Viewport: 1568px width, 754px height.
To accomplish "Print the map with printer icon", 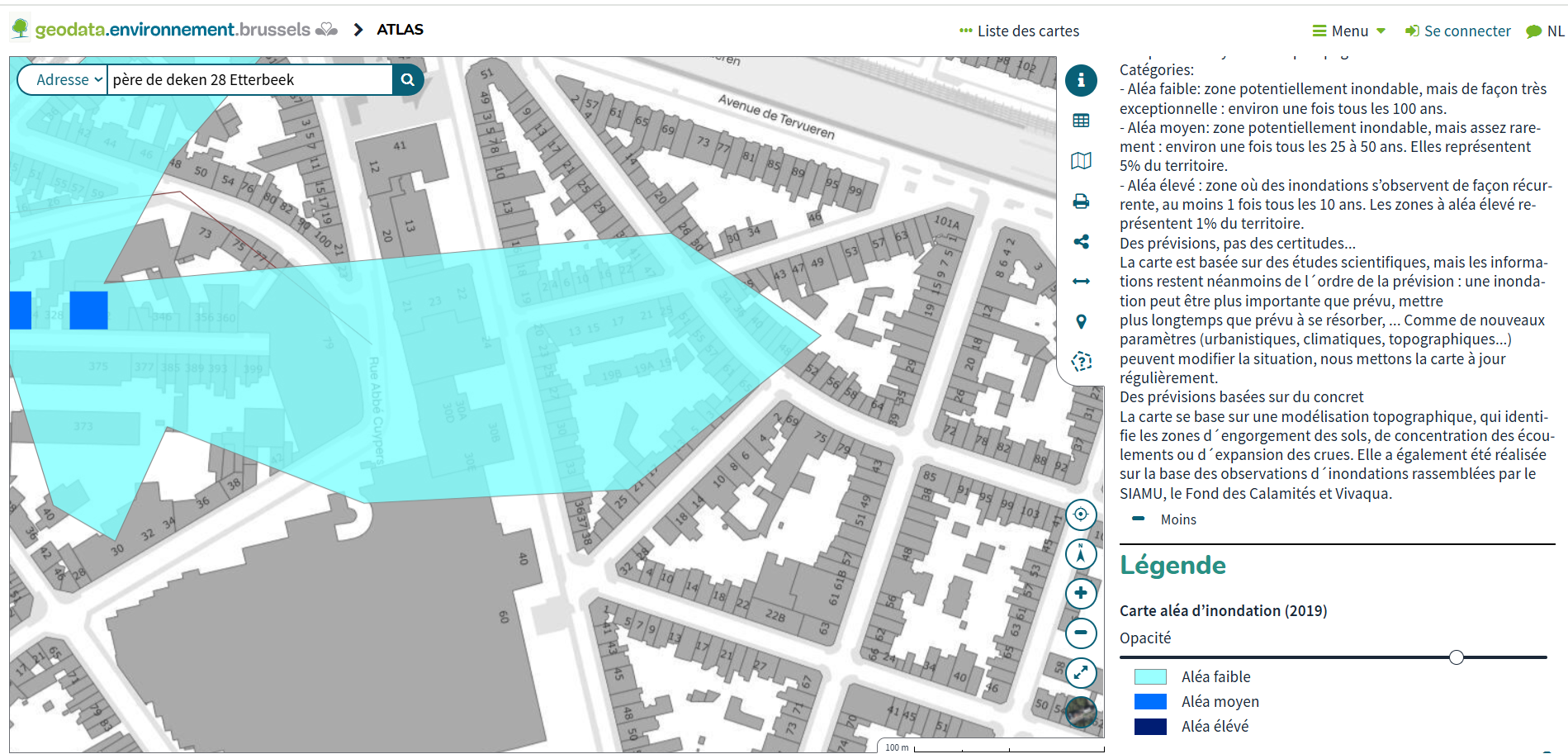I will pyautogui.click(x=1081, y=202).
